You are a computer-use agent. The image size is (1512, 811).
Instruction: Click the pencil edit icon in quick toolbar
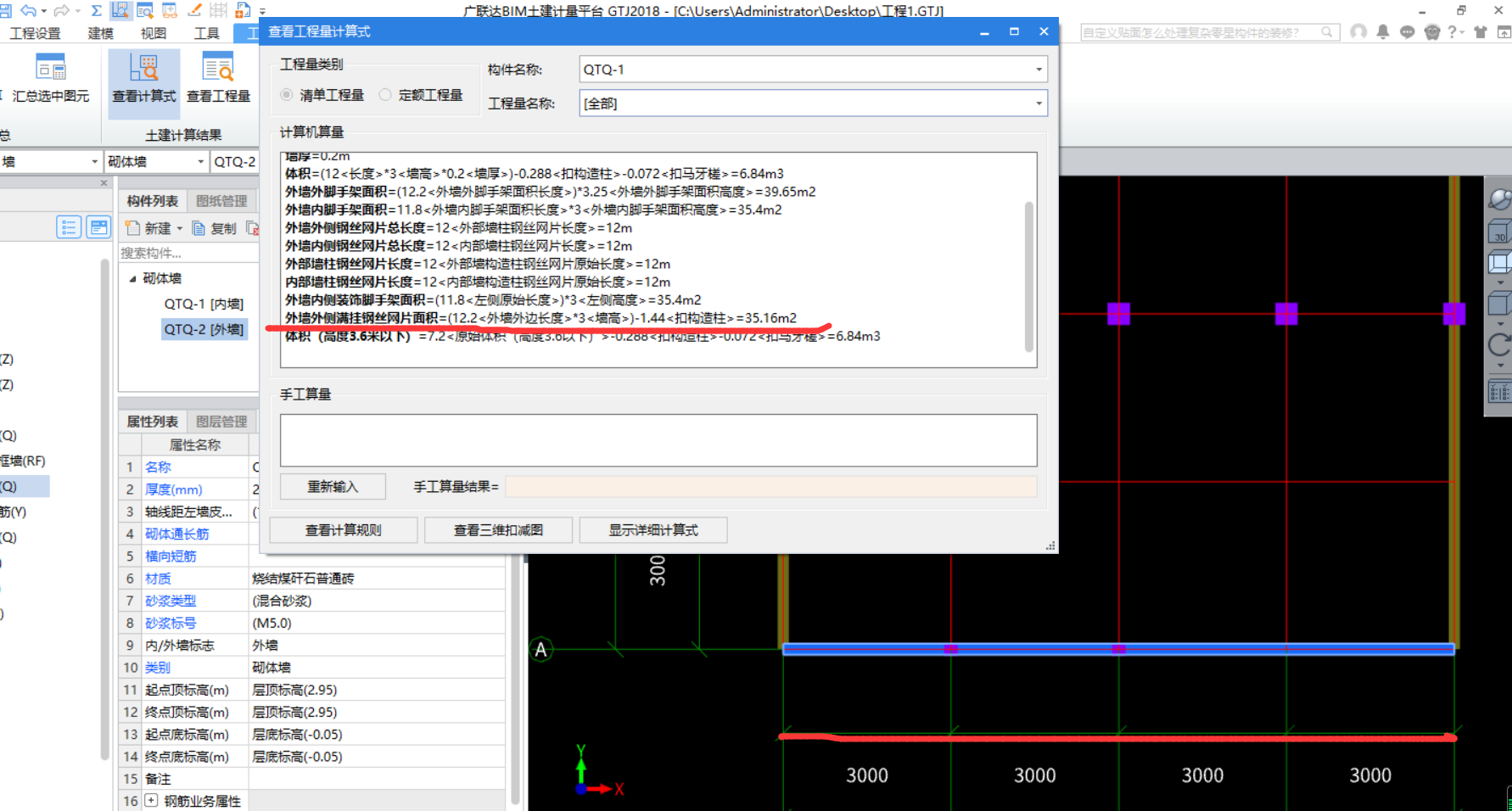point(194,10)
